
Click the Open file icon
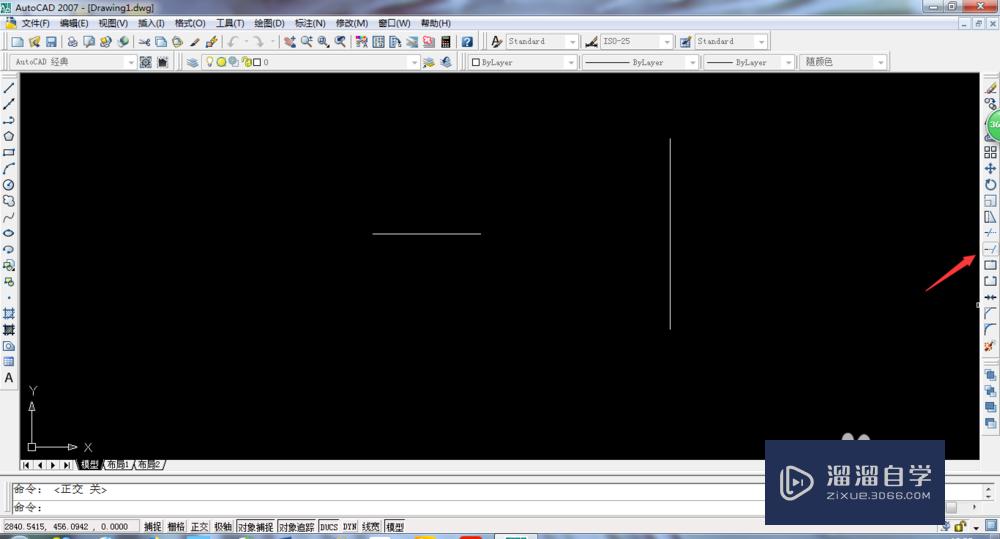34,41
